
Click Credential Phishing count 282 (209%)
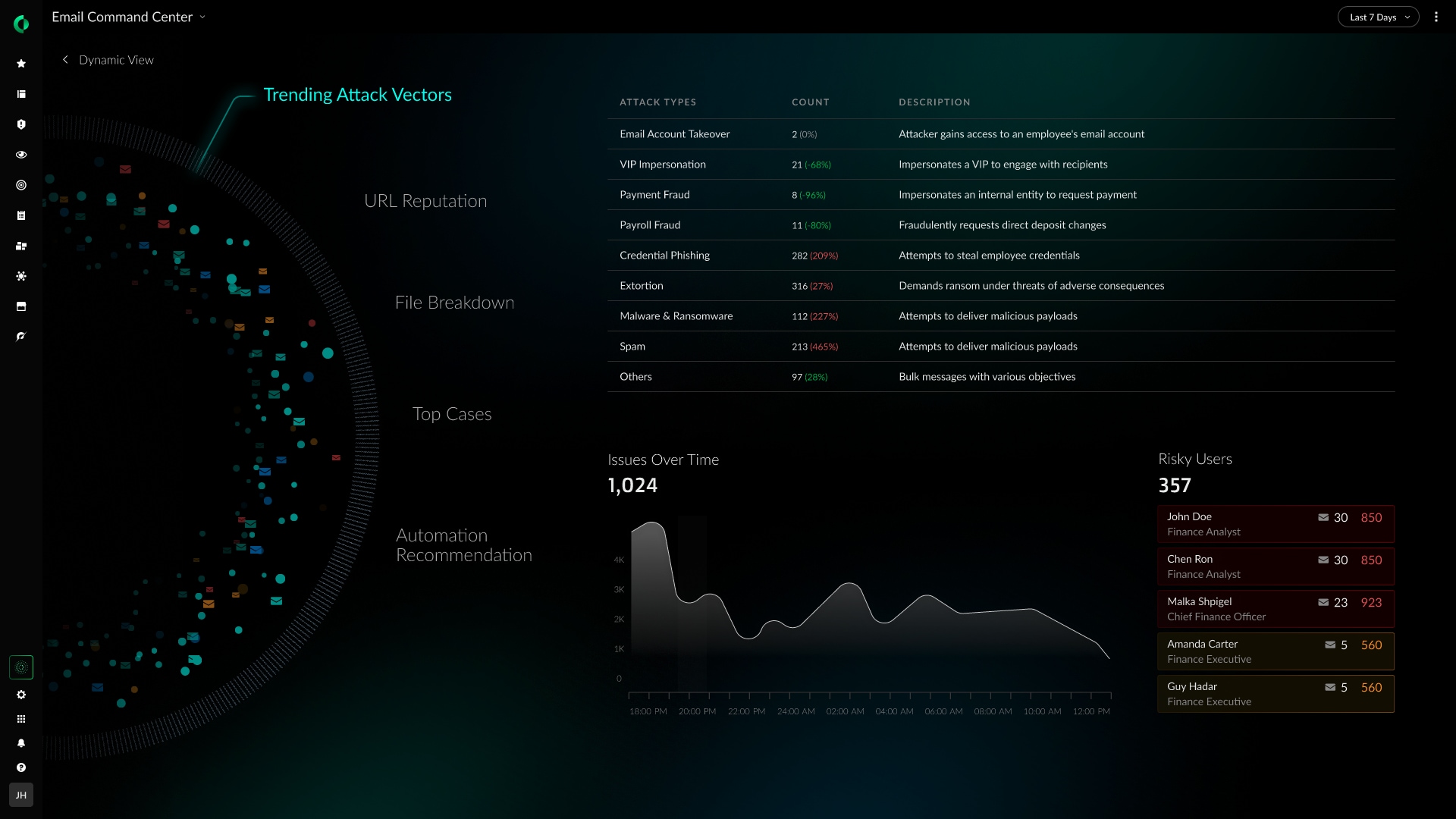[x=814, y=256]
